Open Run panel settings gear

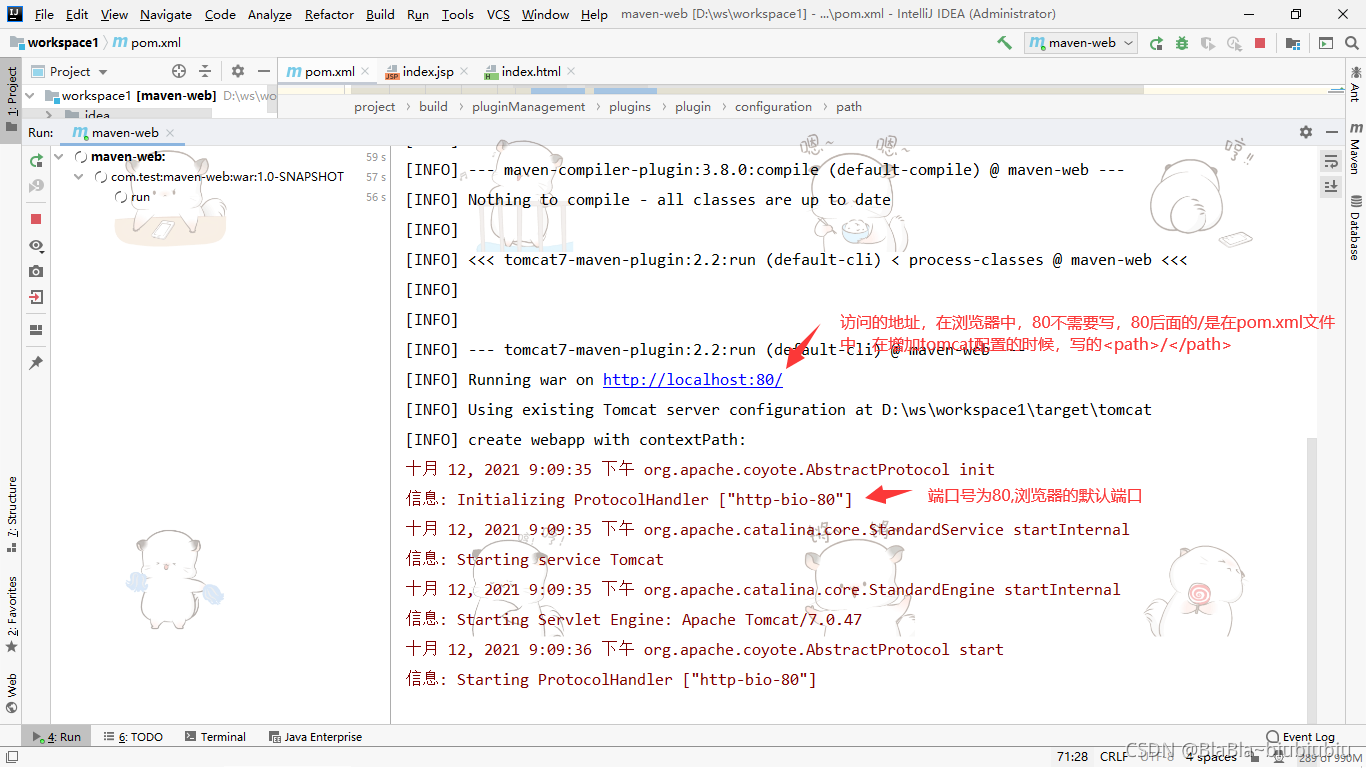[x=1305, y=132]
